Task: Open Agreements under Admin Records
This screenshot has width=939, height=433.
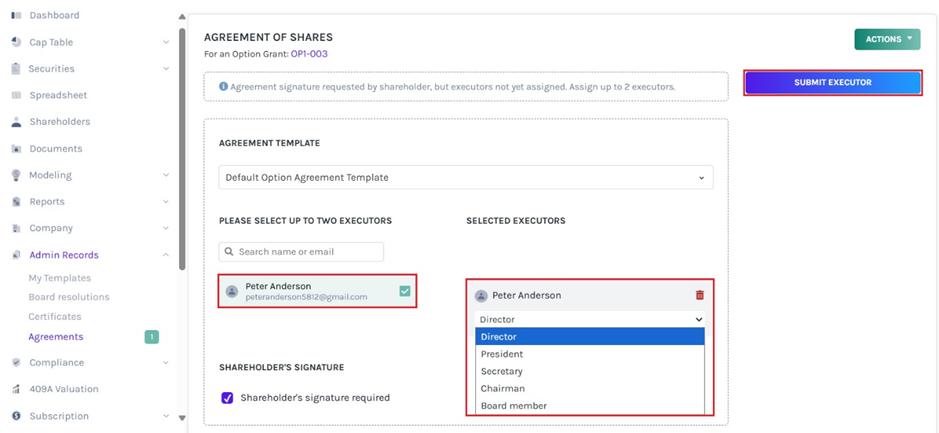Action: pos(56,337)
